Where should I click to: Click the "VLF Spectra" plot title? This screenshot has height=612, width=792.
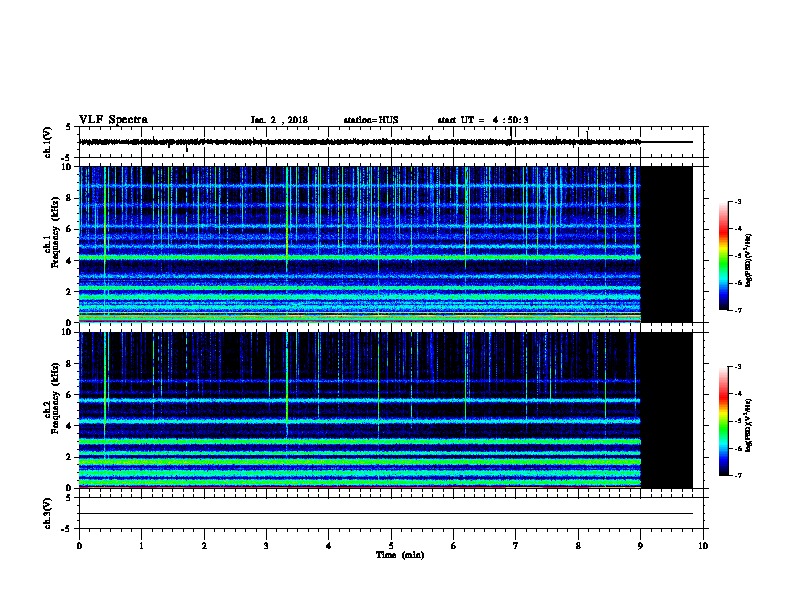[113, 120]
